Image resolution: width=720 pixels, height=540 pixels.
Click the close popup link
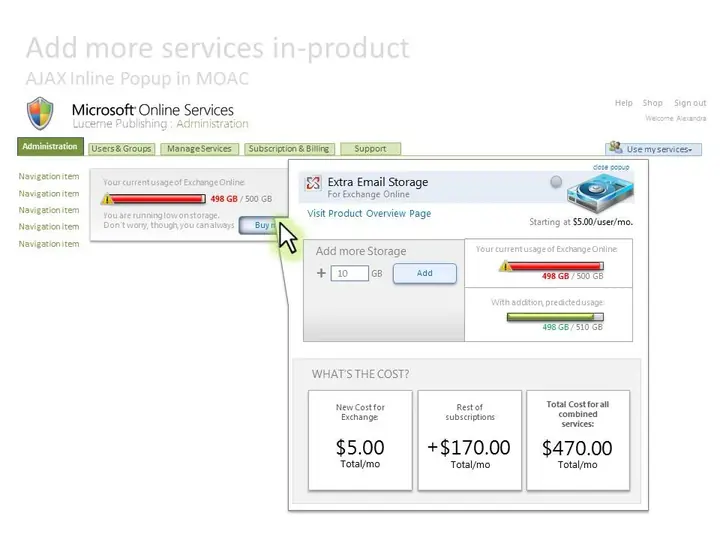(x=611, y=167)
